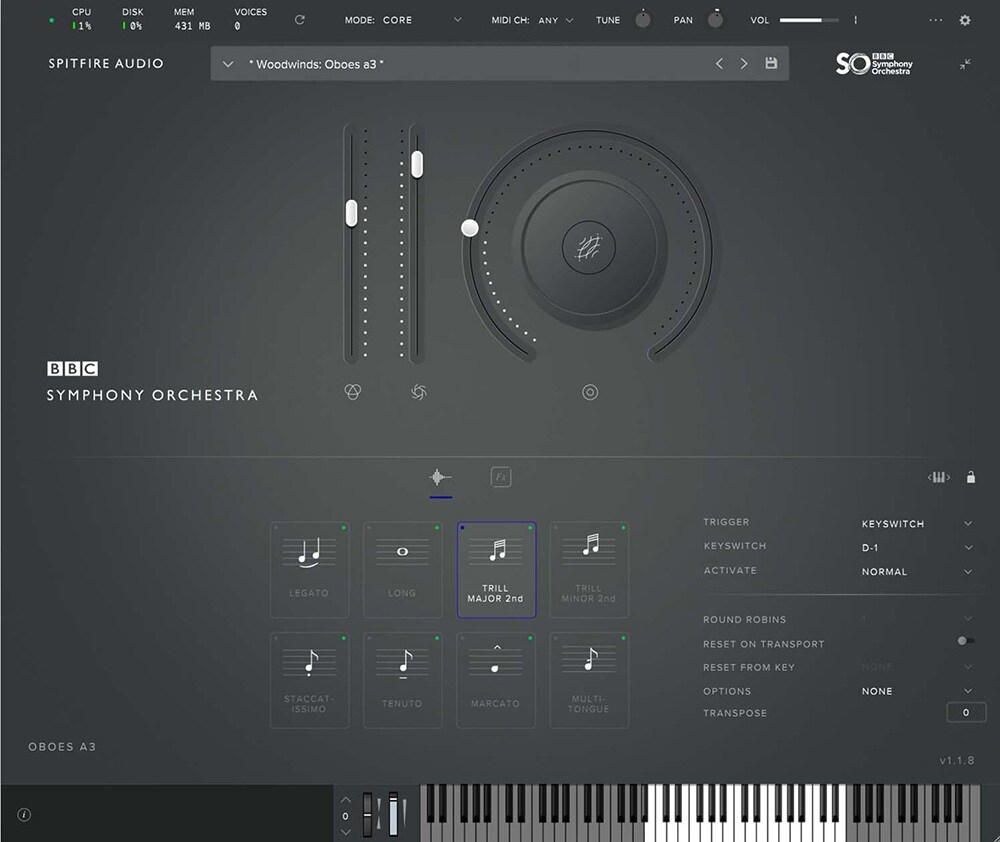
Task: Click the center emblem of the big knob
Action: click(x=589, y=247)
